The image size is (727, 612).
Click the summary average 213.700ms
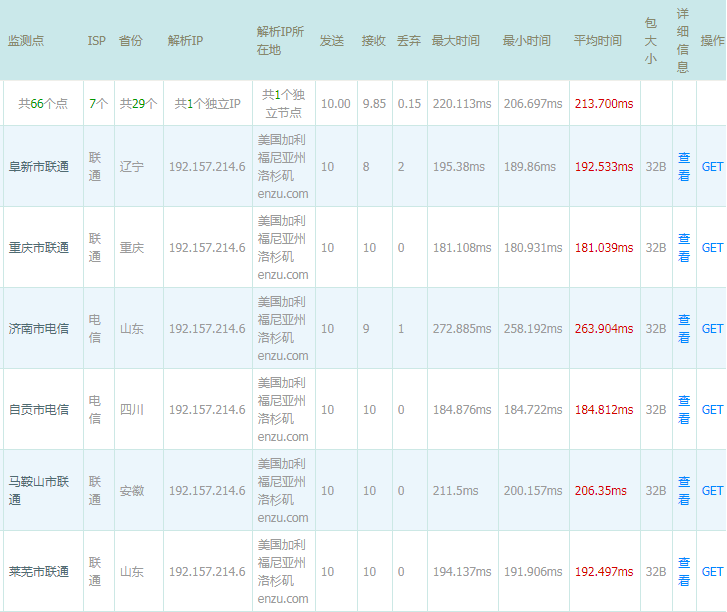tap(604, 104)
